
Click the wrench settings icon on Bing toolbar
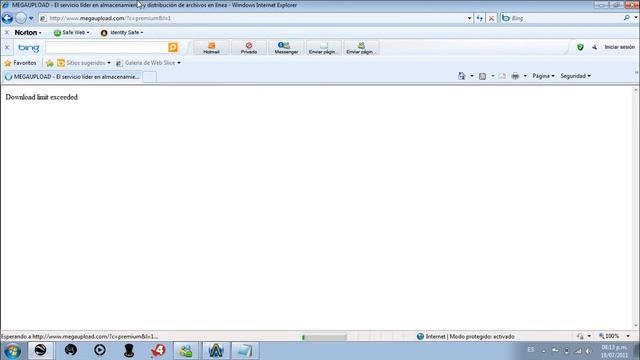click(594, 47)
